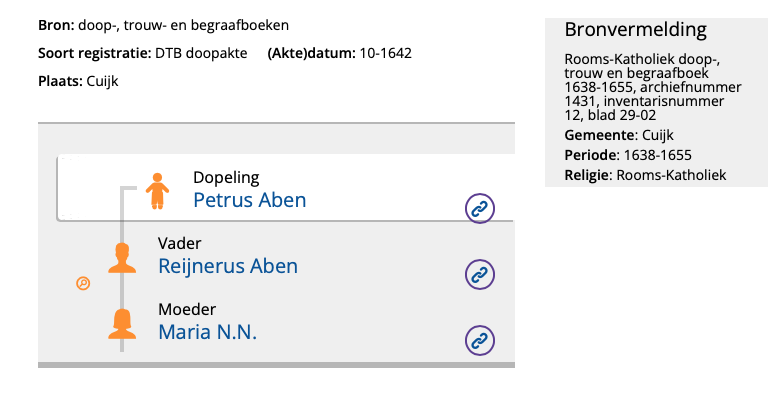The width and height of the screenshot is (774, 400).
Task: Click the father person icon next to Vader
Action: pos(123,257)
